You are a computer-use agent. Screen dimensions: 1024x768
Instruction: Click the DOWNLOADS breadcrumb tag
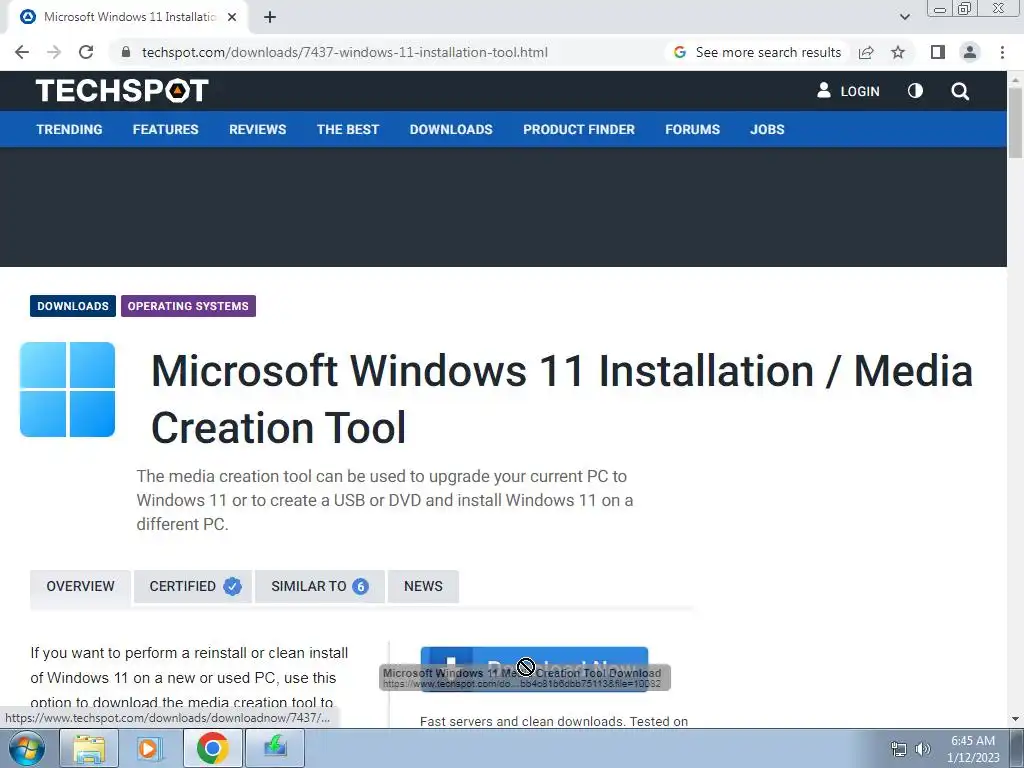pos(72,306)
